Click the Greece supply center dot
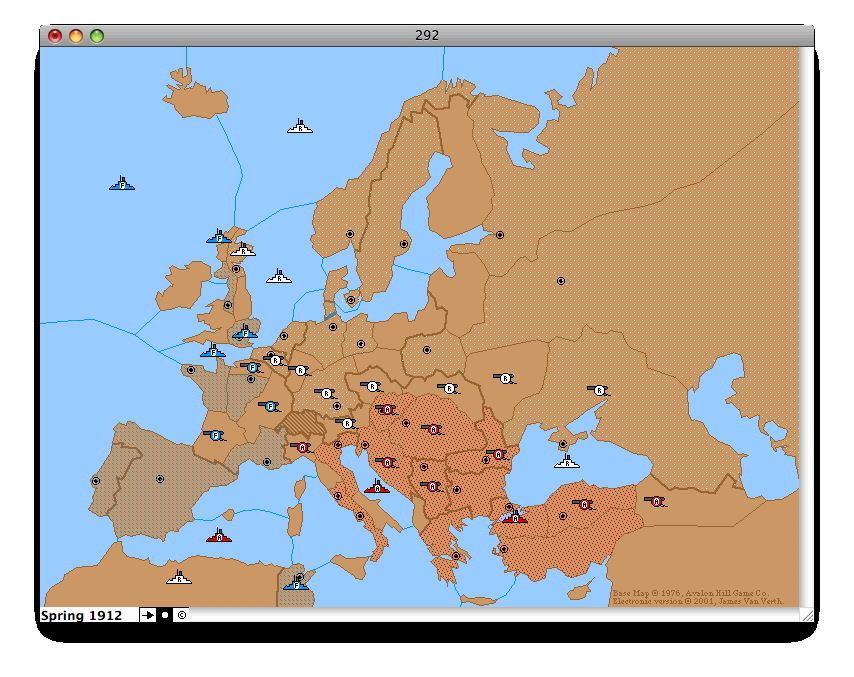 click(x=456, y=556)
